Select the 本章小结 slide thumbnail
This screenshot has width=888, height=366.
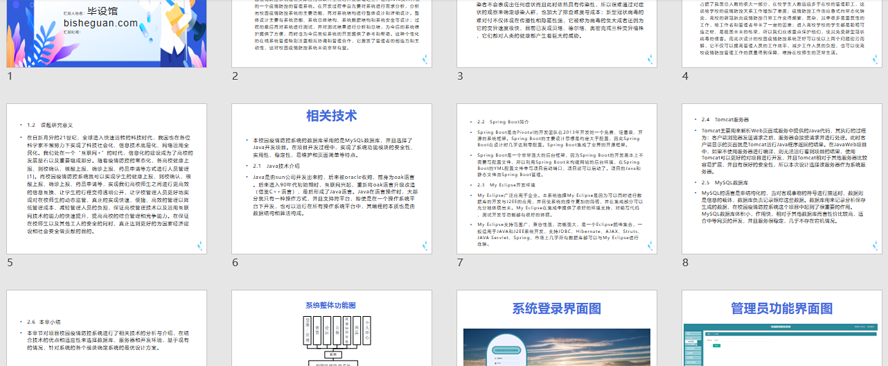pos(106,328)
